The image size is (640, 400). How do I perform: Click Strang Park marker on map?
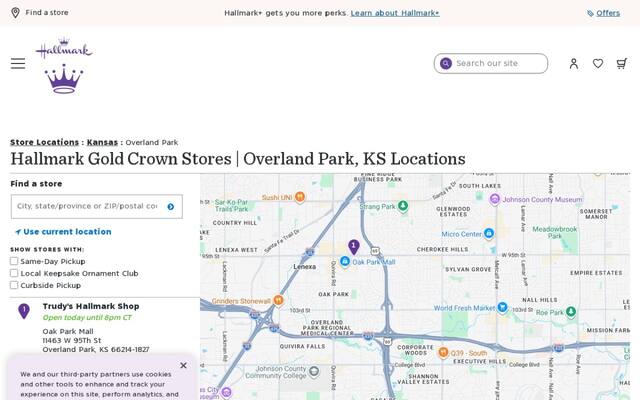pyautogui.click(x=403, y=206)
